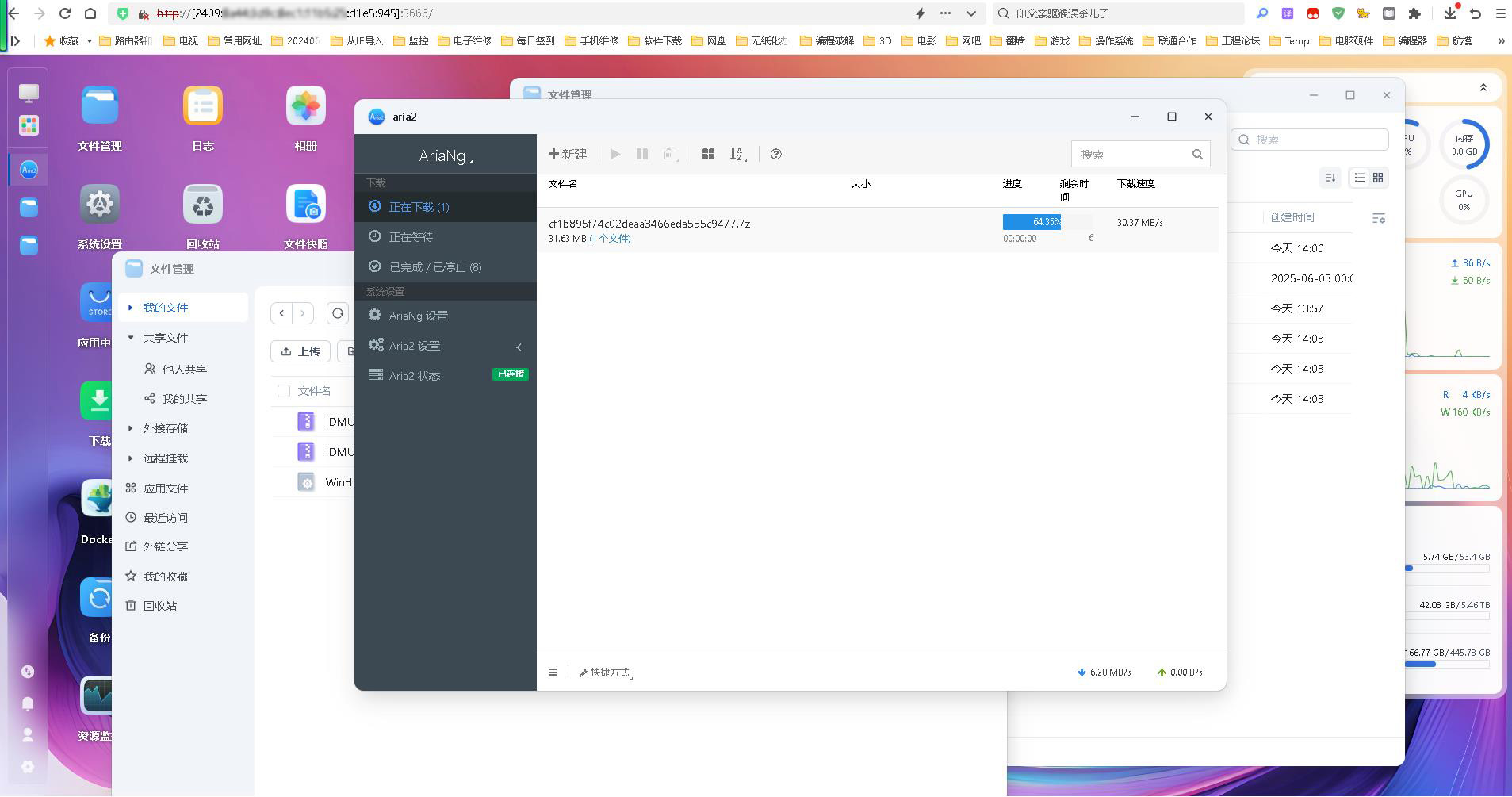Click the refresh icon in file manager

339,313
